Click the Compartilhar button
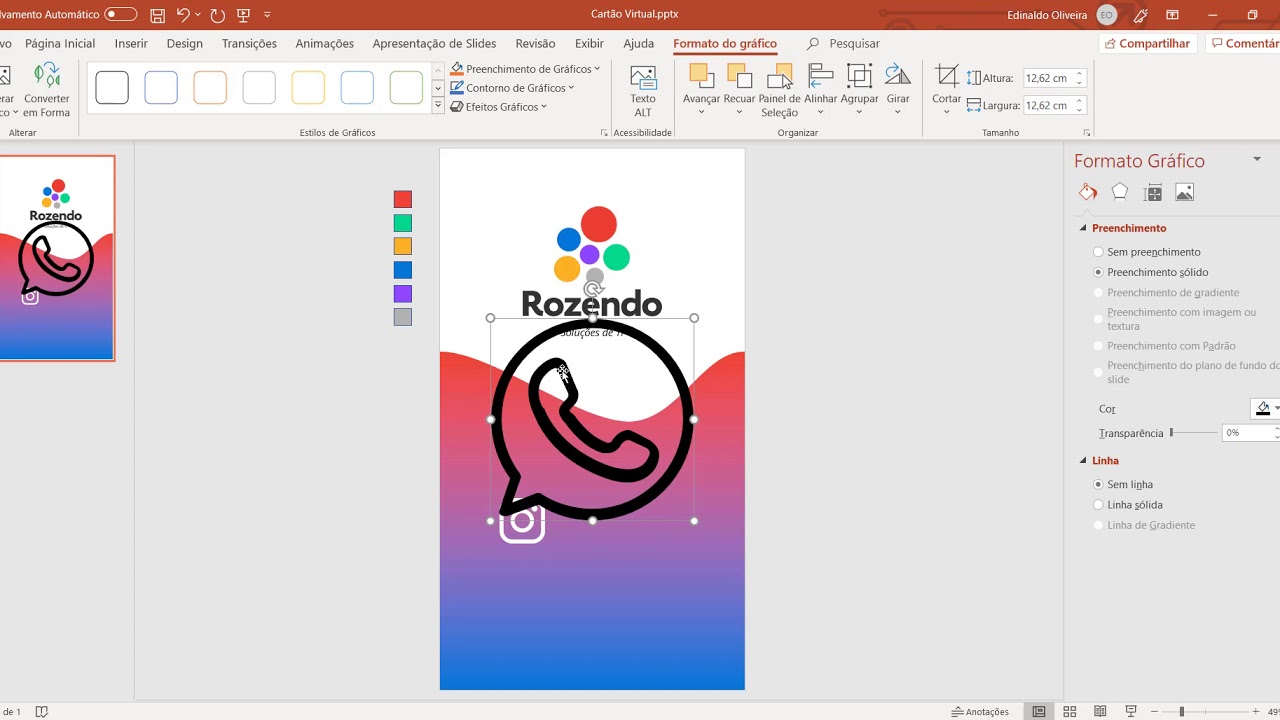The image size is (1280, 720). tap(1146, 44)
